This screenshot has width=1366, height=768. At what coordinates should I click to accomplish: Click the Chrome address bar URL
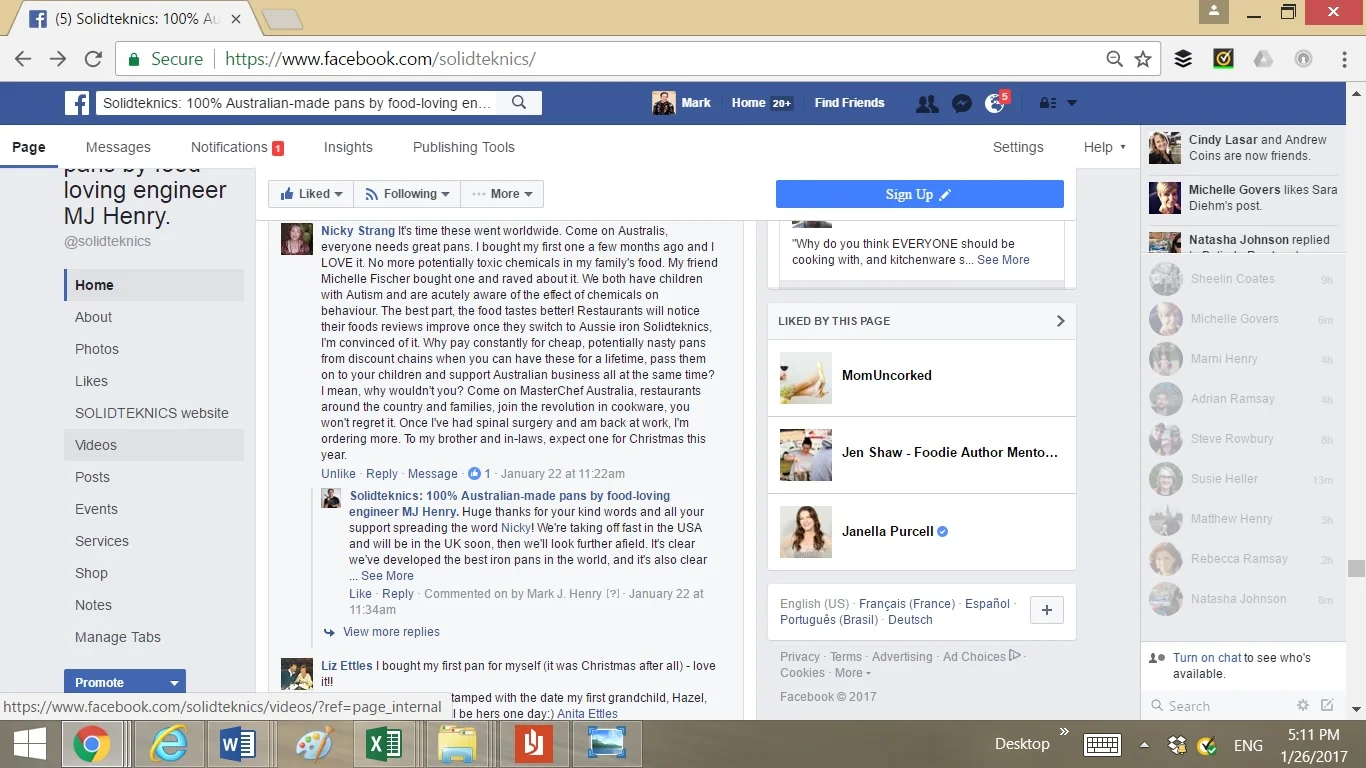click(x=380, y=59)
